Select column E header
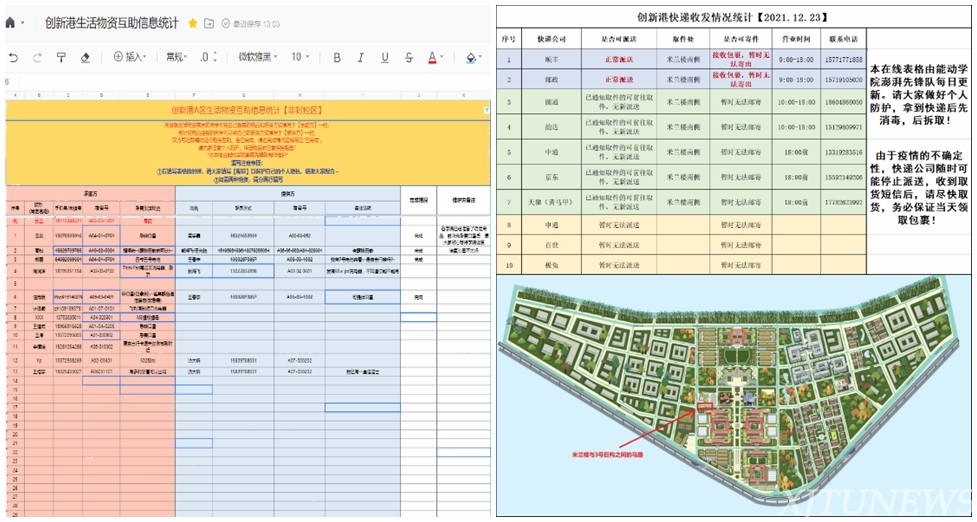Viewport: 977px width, 522px height. [148, 95]
